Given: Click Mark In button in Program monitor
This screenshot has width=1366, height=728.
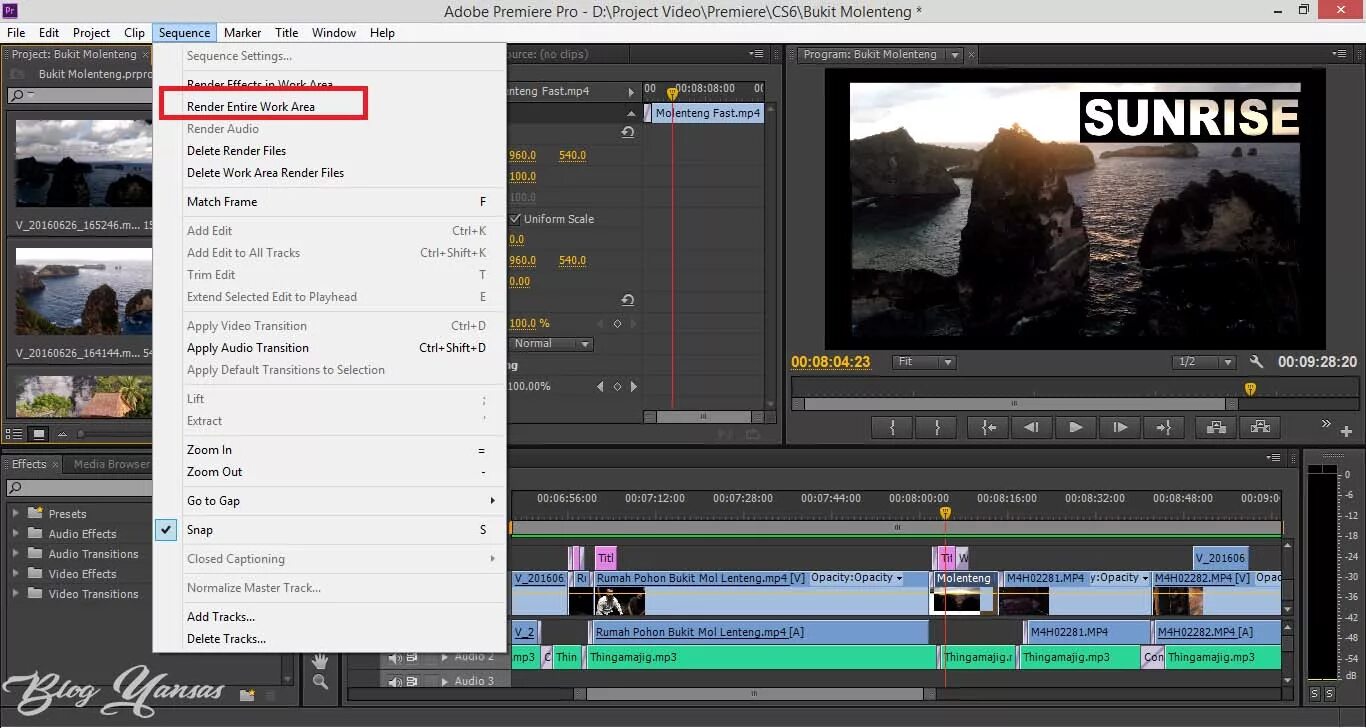Looking at the screenshot, I should click(x=892, y=427).
